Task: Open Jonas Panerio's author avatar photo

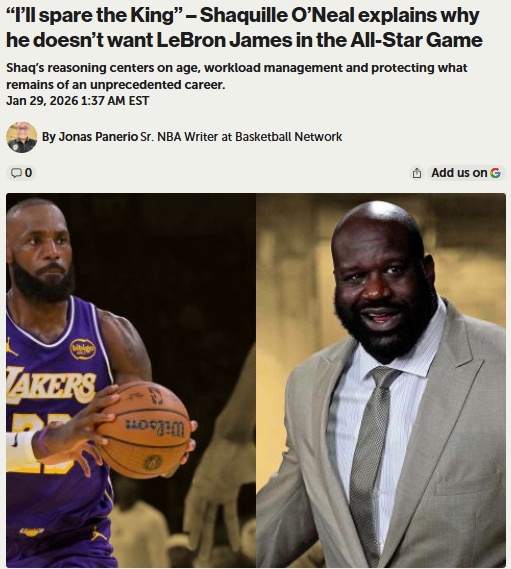Action: 21,137
